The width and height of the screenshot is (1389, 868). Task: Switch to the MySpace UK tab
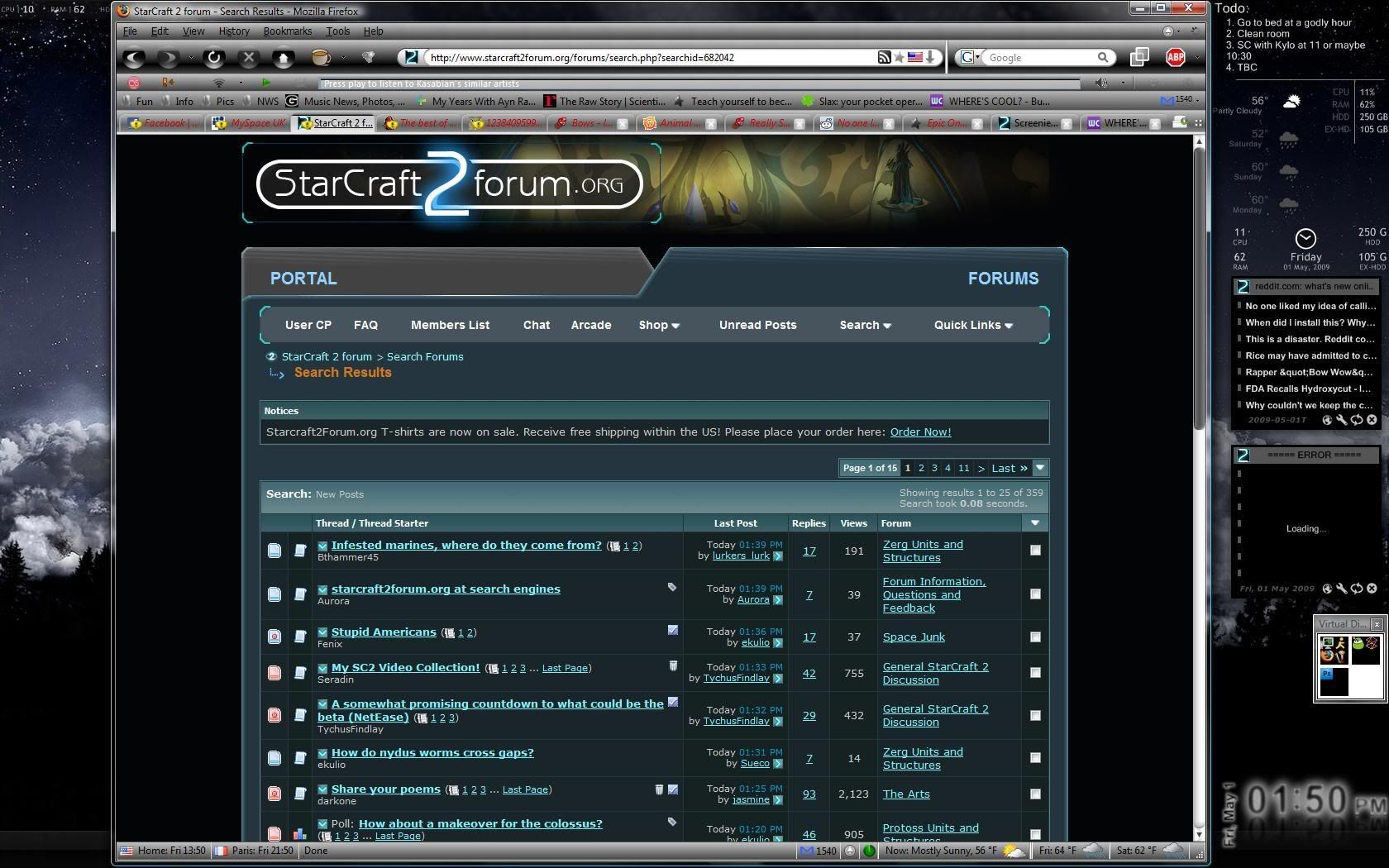(250, 123)
